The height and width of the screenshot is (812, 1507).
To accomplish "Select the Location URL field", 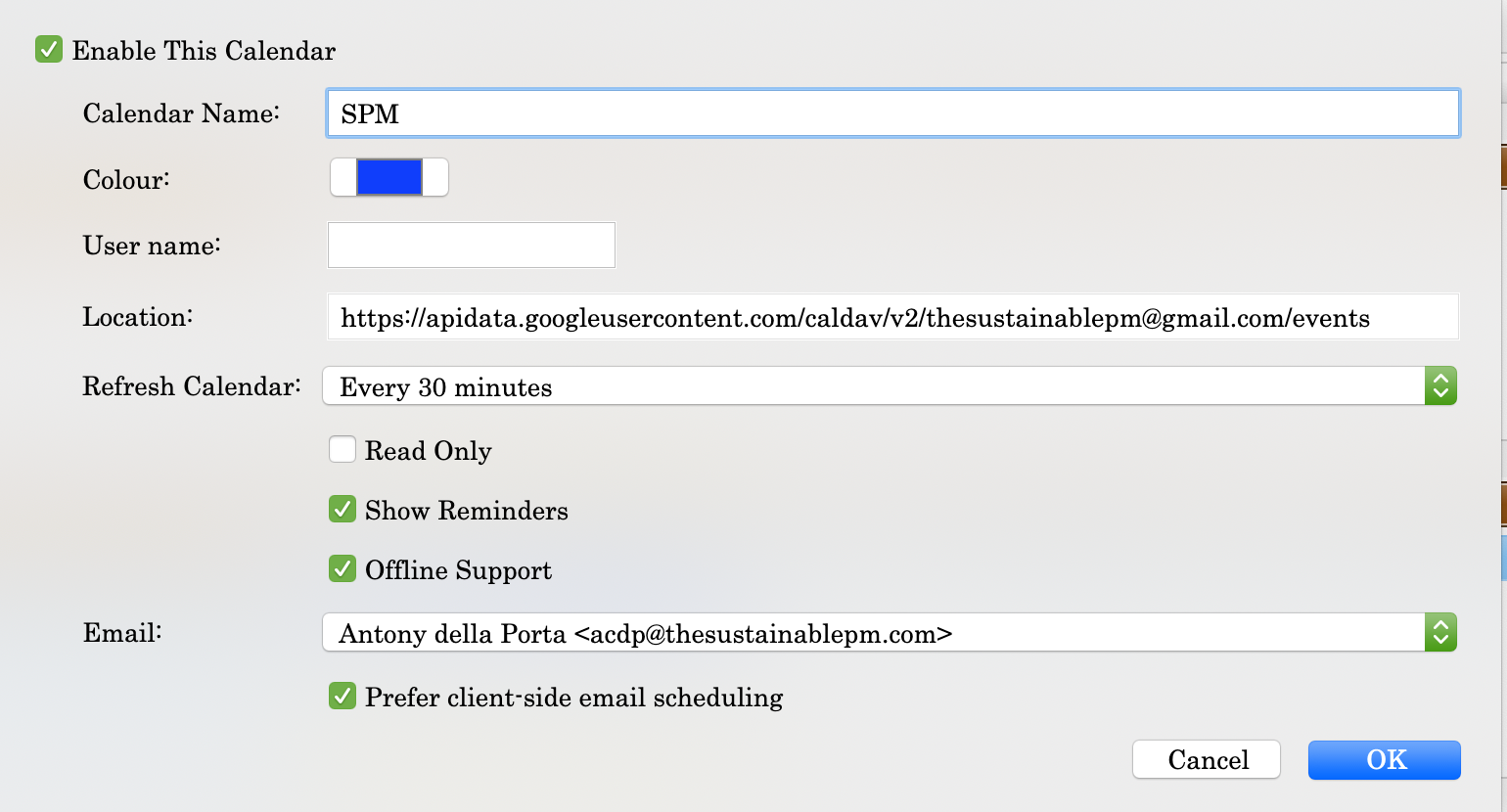I will point(881,316).
